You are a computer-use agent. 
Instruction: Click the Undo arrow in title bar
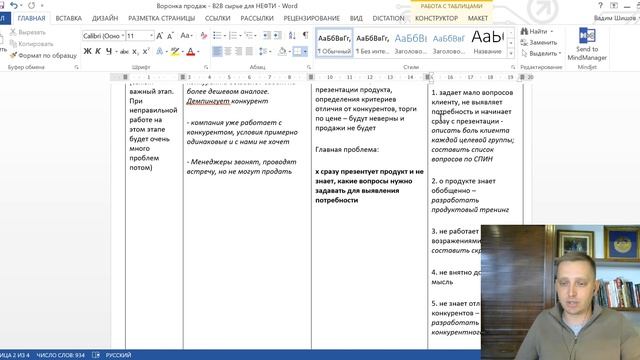tap(13, 5)
